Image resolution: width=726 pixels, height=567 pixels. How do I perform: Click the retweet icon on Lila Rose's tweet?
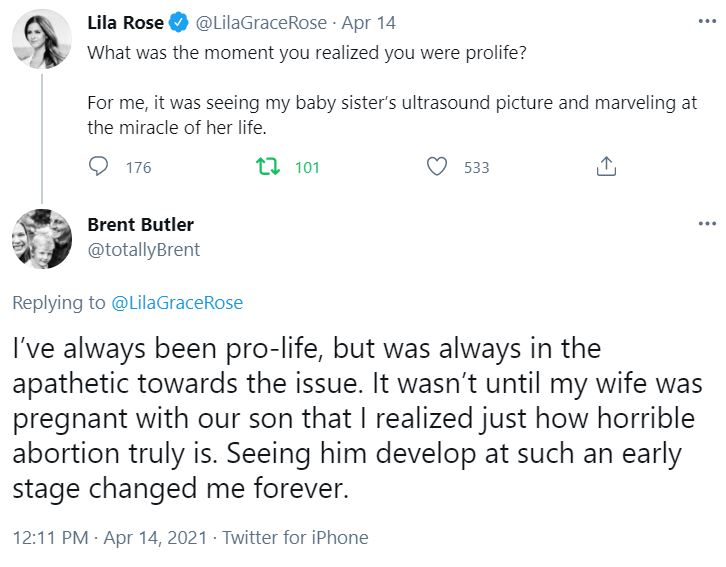267,167
